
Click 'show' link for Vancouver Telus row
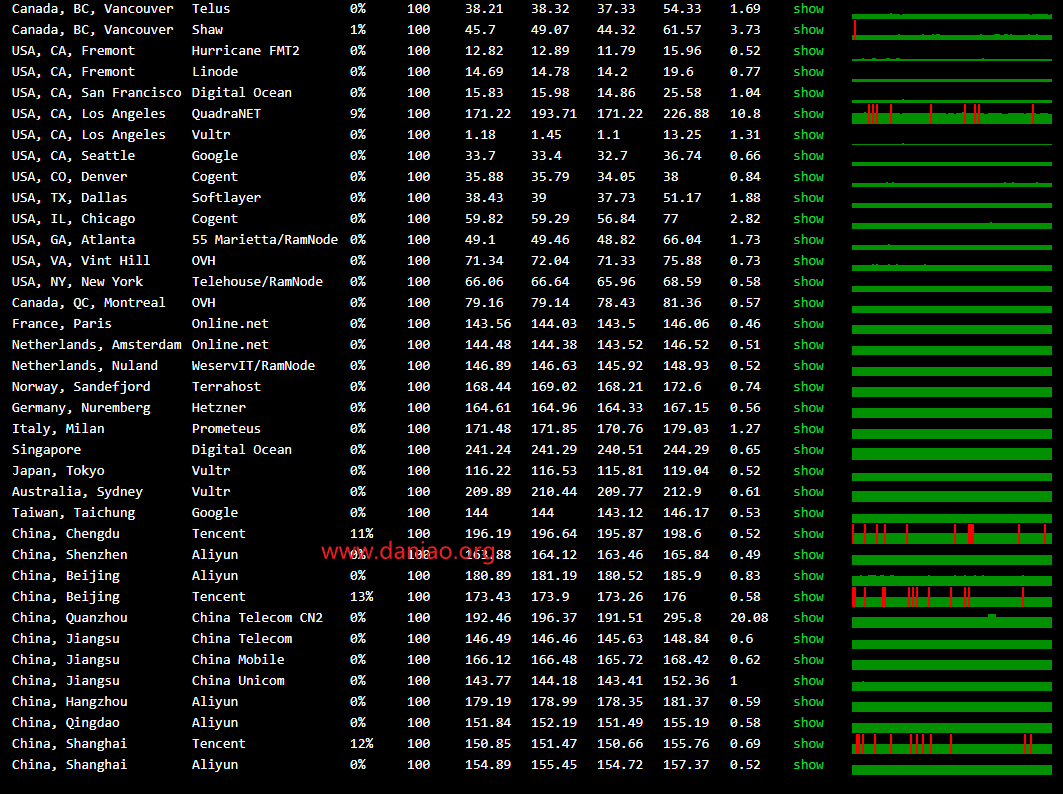pos(808,9)
